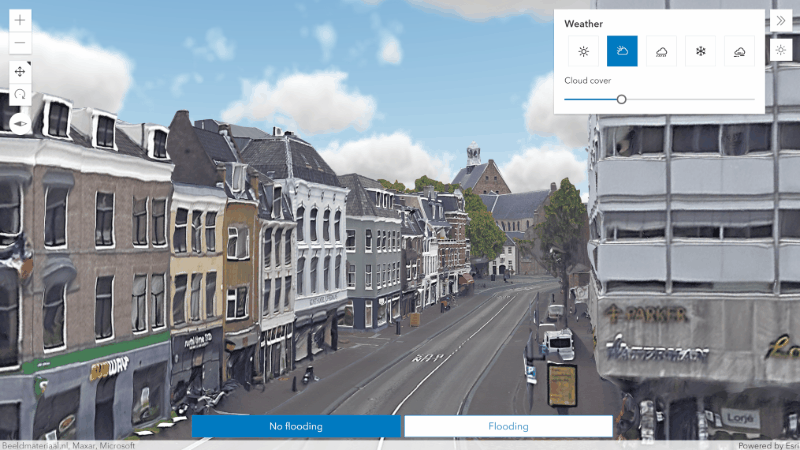The height and width of the screenshot is (450, 800).
Task: Select the sunny weather icon
Action: [x=583, y=51]
